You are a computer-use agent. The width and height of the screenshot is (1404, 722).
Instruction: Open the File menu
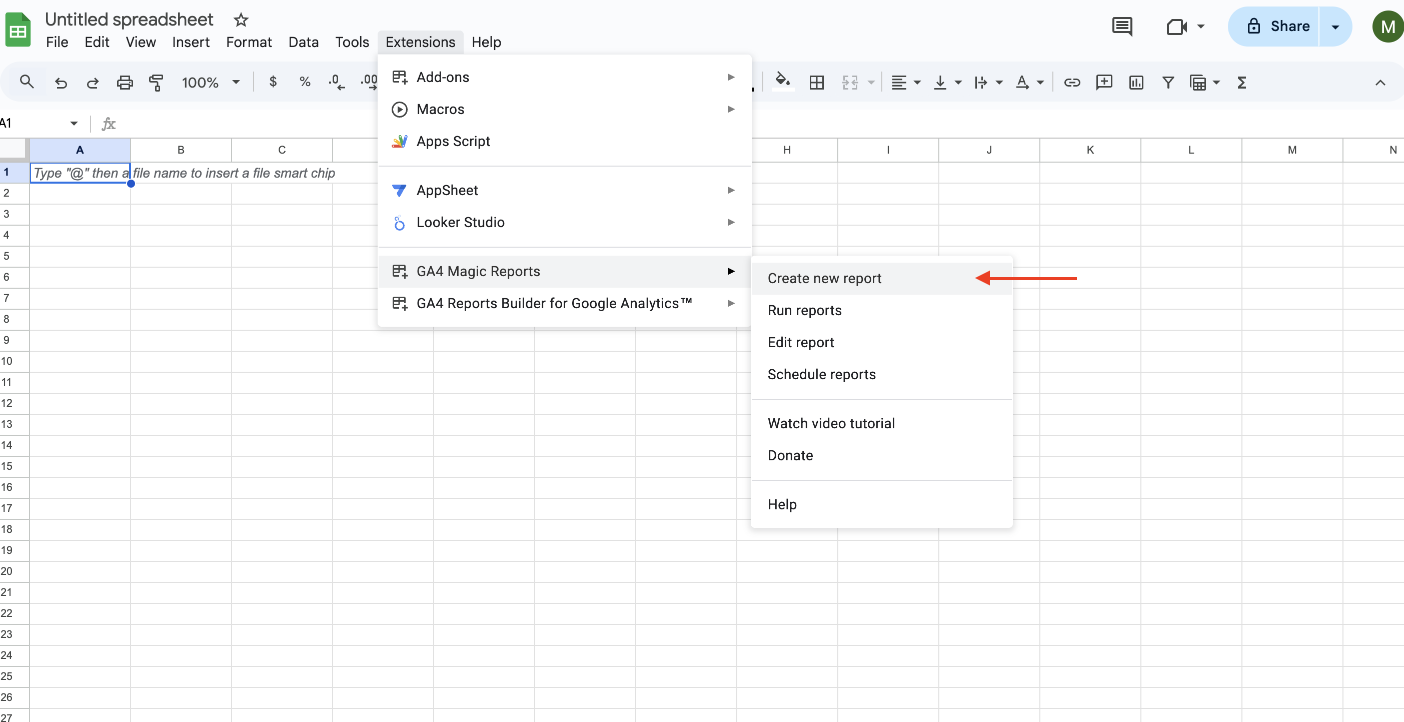click(57, 42)
